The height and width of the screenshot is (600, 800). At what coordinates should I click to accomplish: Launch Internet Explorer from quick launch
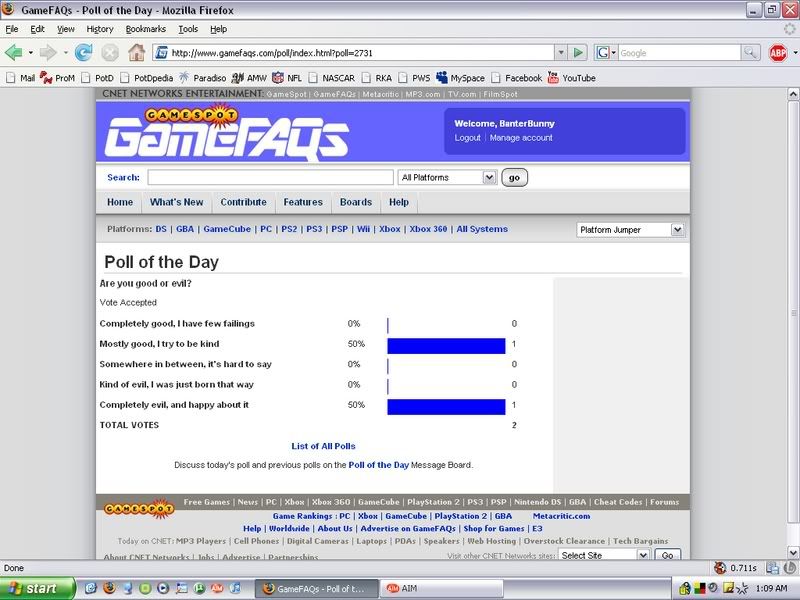point(91,588)
